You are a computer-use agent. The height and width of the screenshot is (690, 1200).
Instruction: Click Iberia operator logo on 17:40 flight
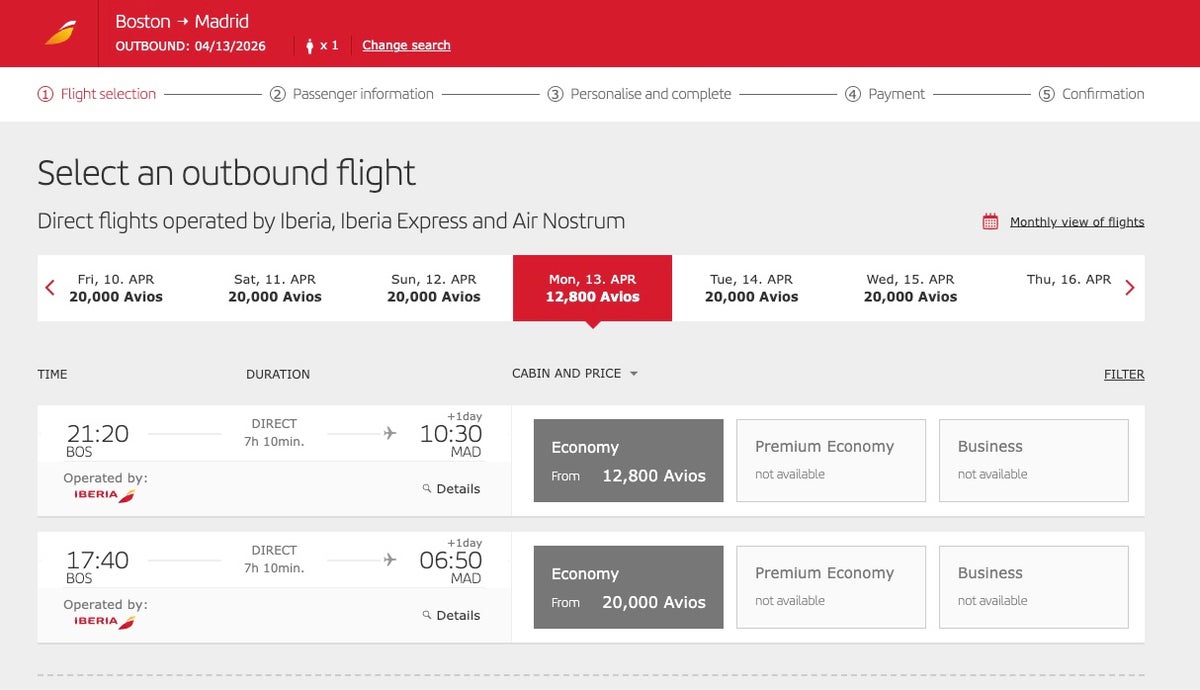[x=104, y=621]
